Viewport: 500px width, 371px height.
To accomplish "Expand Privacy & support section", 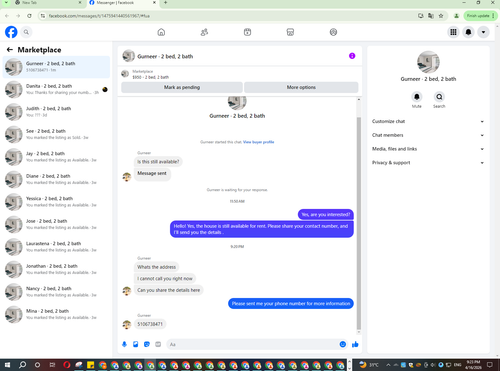I will [x=428, y=163].
